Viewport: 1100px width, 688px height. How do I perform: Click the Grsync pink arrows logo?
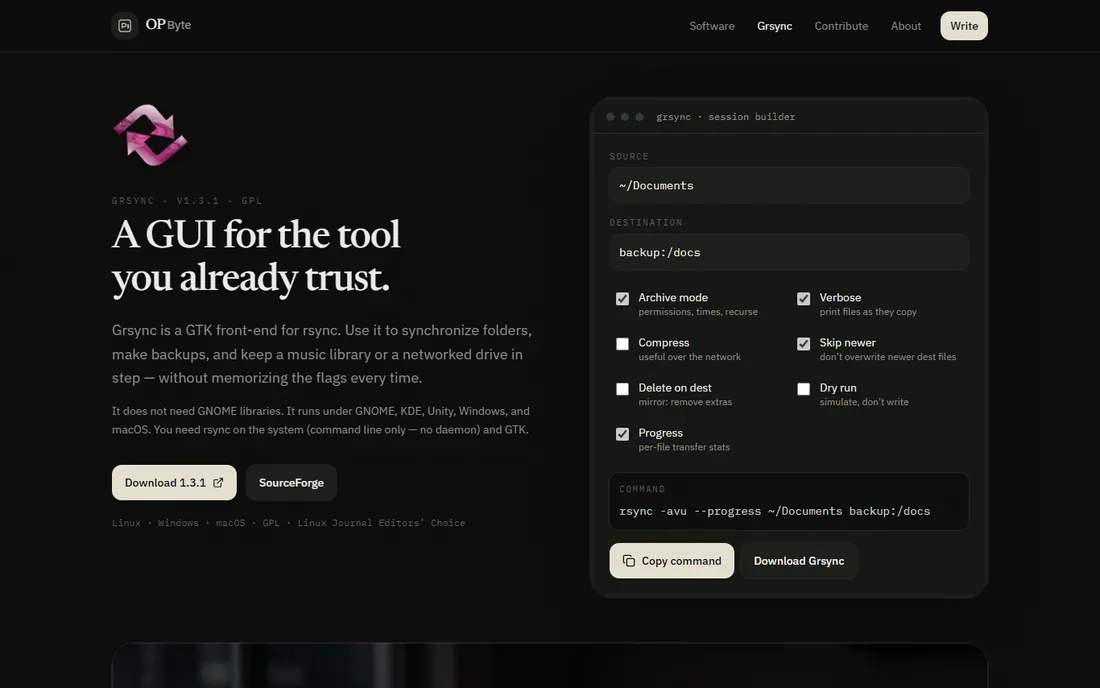[x=149, y=135]
